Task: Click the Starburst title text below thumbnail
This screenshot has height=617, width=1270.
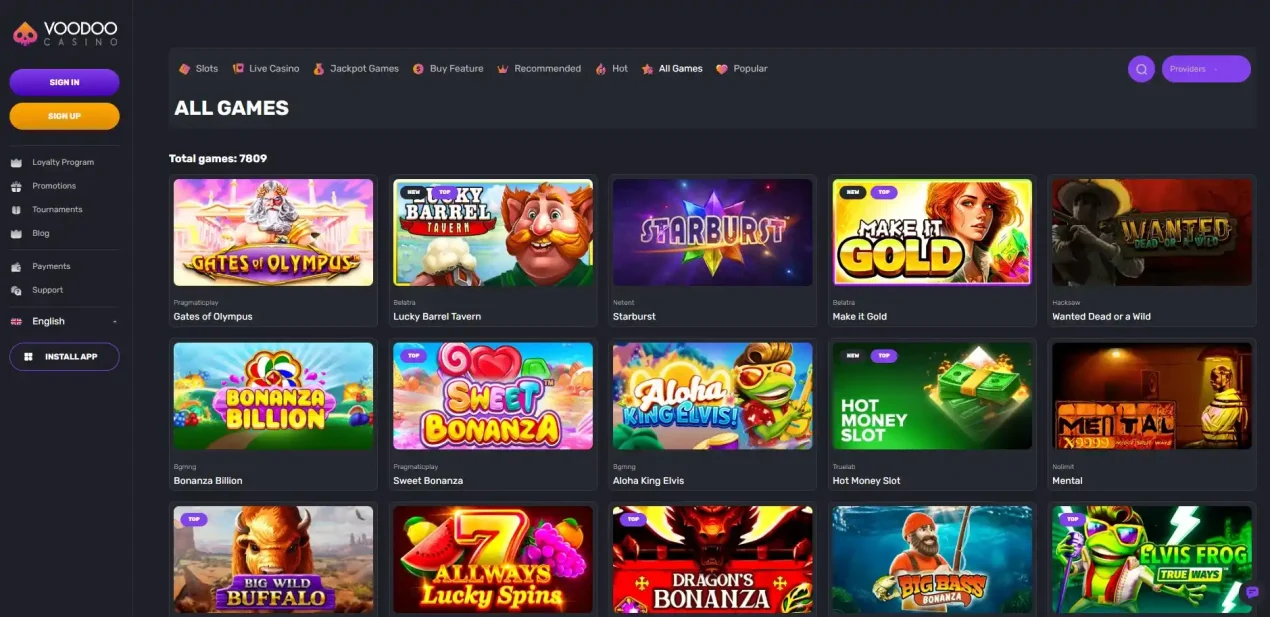Action: (634, 316)
